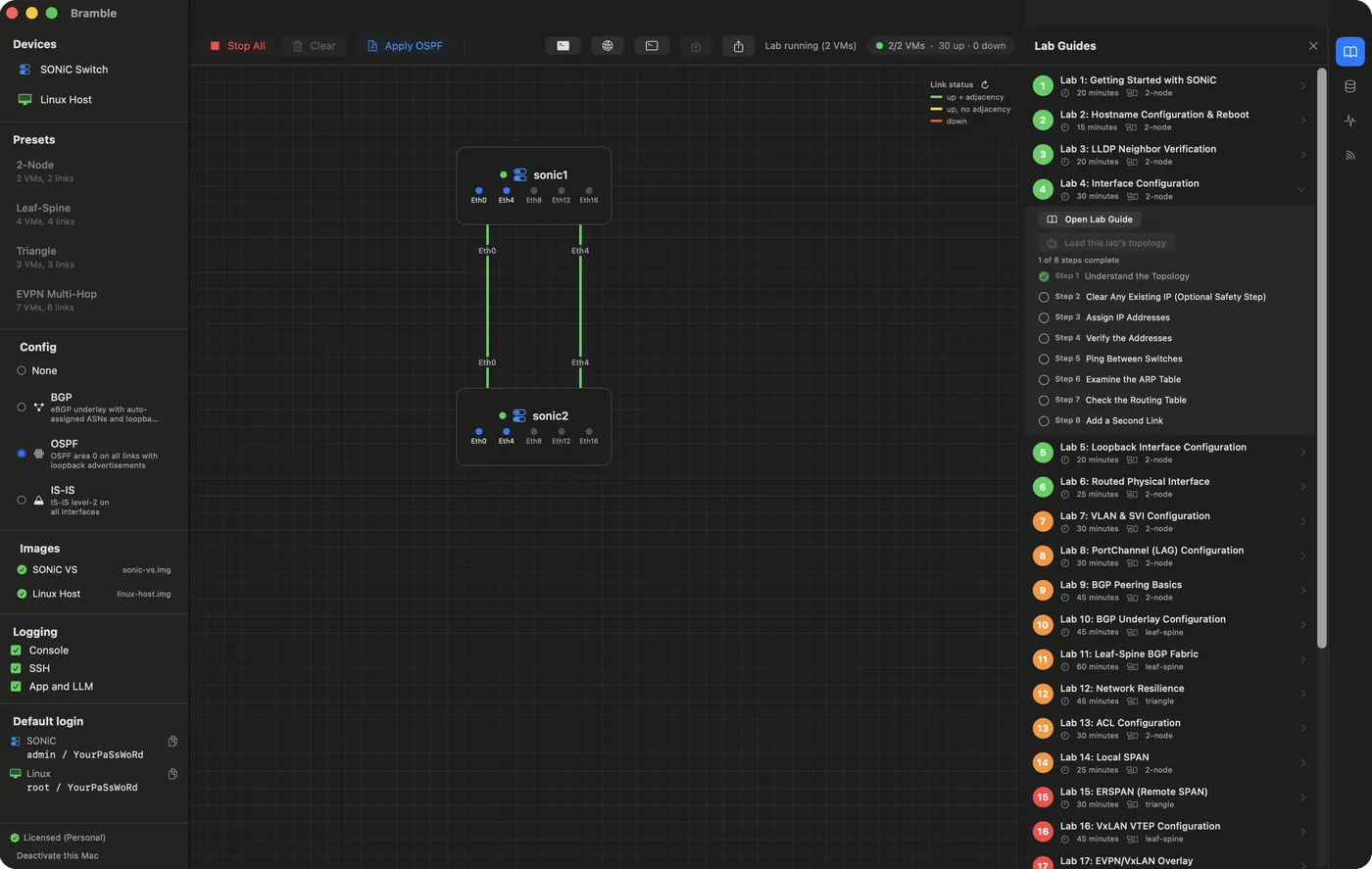Image resolution: width=1372 pixels, height=869 pixels.
Task: Click the share export toolbar icon
Action: click(739, 46)
